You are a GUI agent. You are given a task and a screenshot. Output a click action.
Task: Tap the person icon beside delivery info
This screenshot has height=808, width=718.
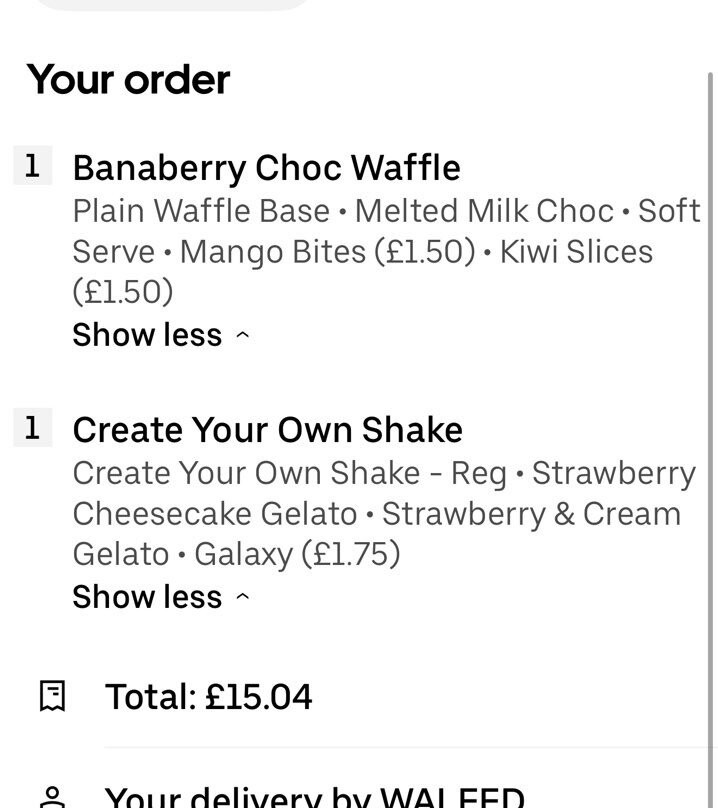(52, 796)
